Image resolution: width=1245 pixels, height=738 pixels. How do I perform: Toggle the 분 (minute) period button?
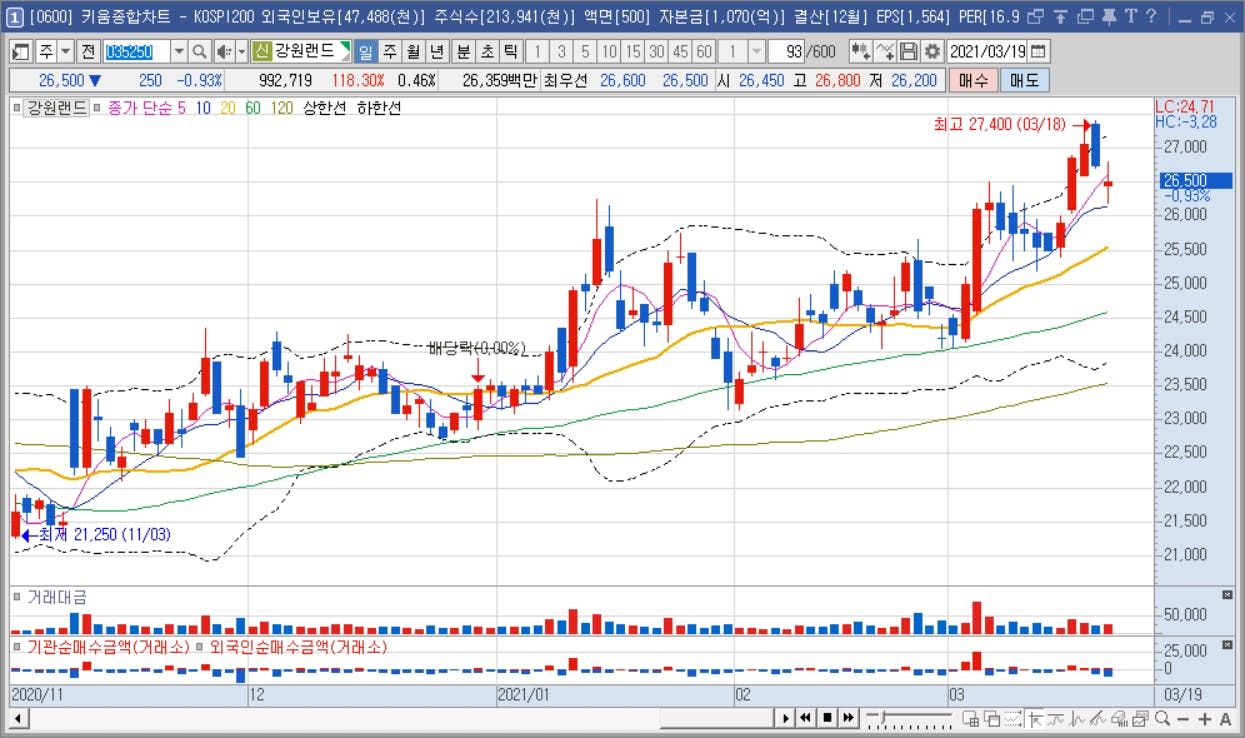coord(463,52)
